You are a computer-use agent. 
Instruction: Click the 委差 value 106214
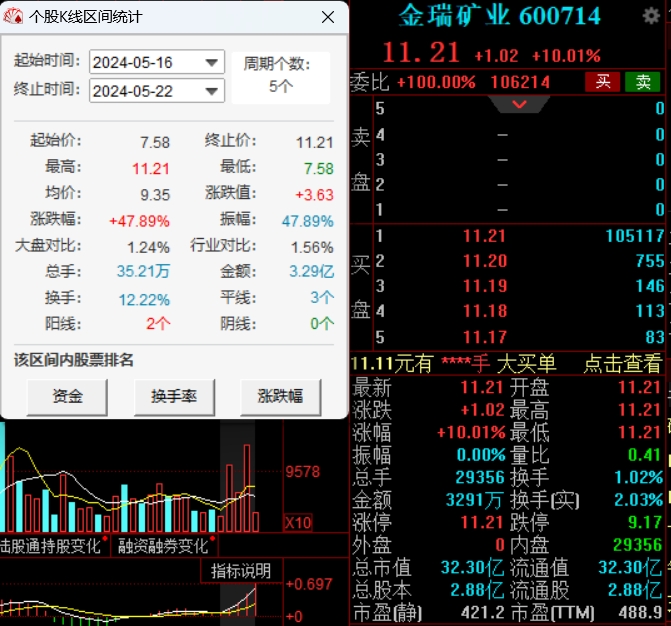point(520,82)
